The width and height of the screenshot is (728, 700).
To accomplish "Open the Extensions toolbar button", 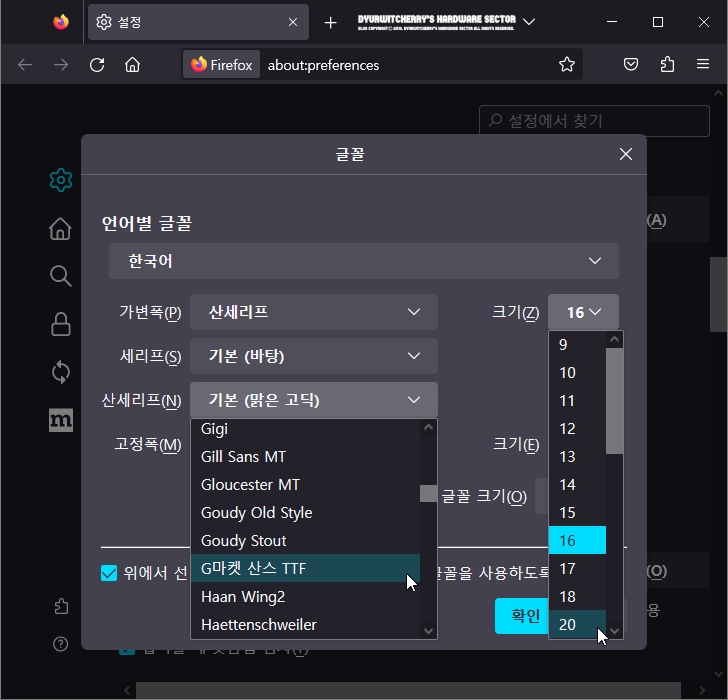I will pyautogui.click(x=667, y=65).
